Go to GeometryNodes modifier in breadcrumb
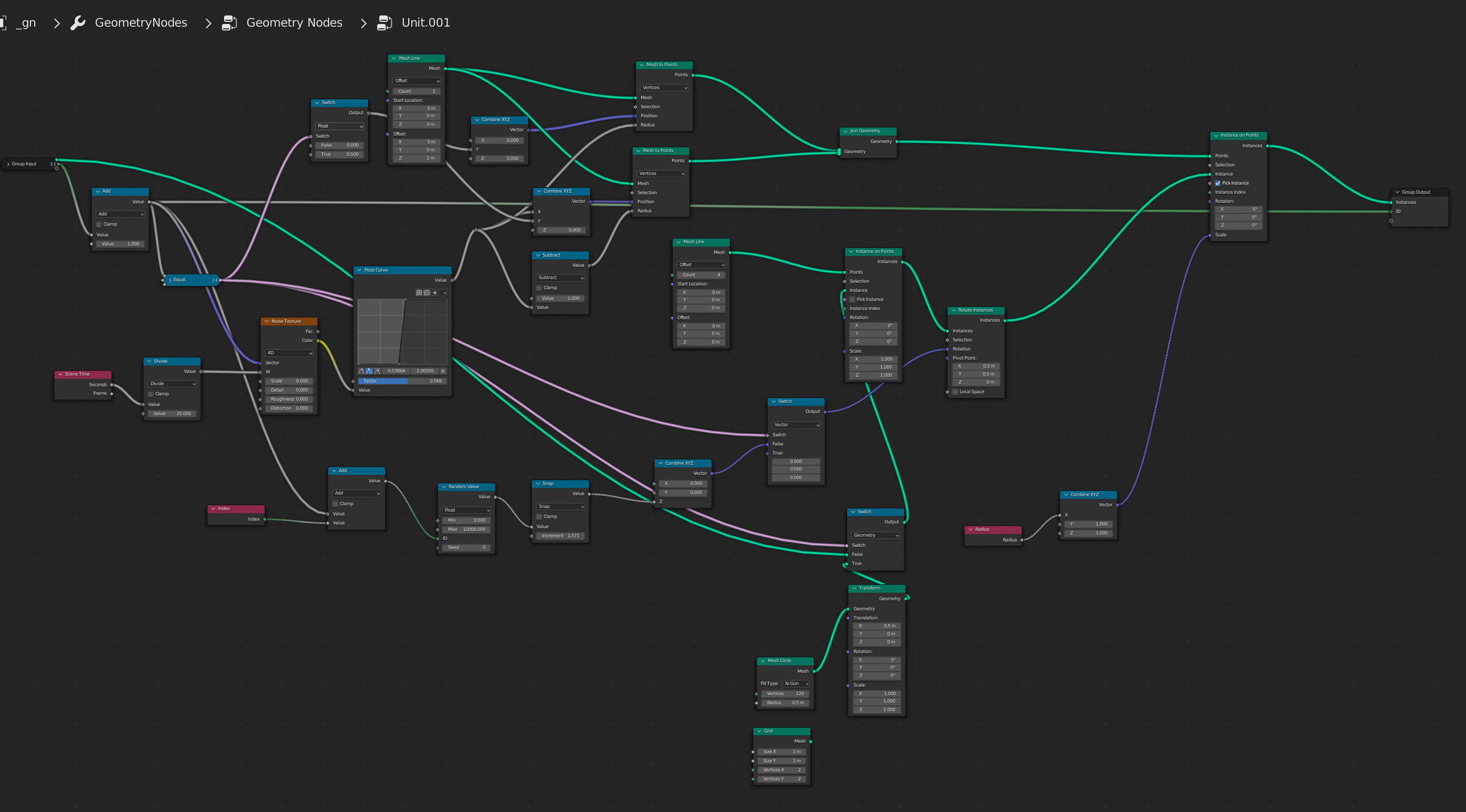 [140, 23]
